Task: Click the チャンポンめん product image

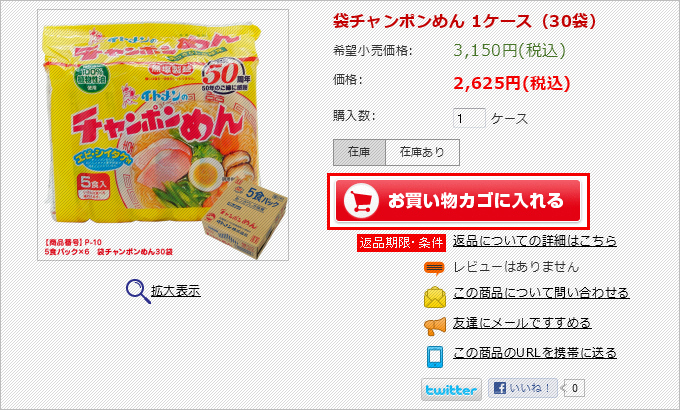Action: [x=163, y=135]
